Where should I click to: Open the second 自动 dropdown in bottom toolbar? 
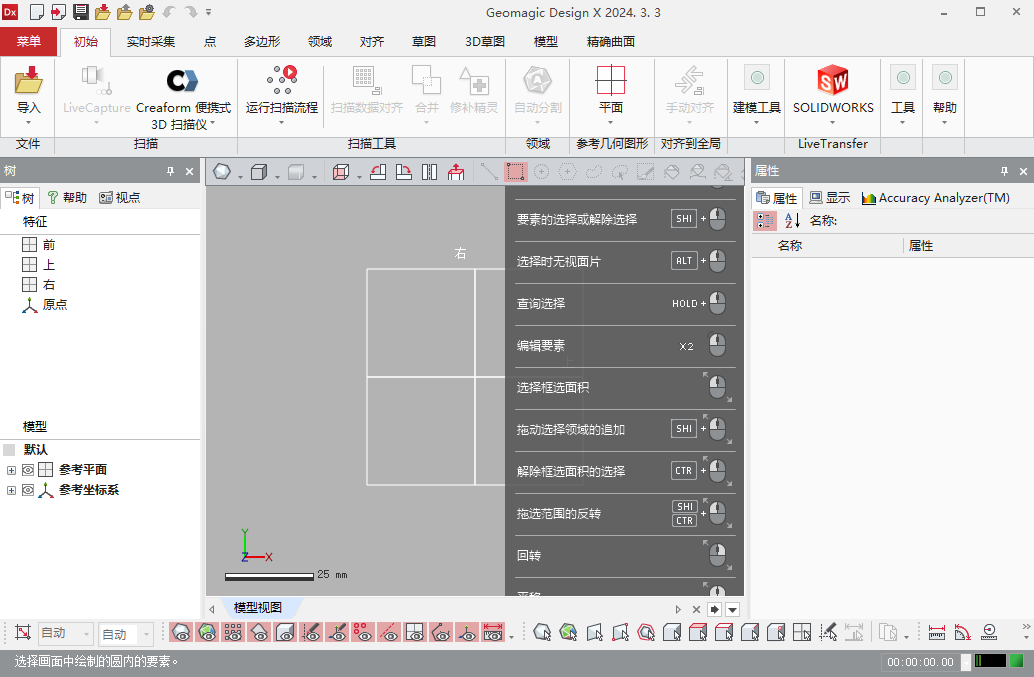(x=126, y=633)
